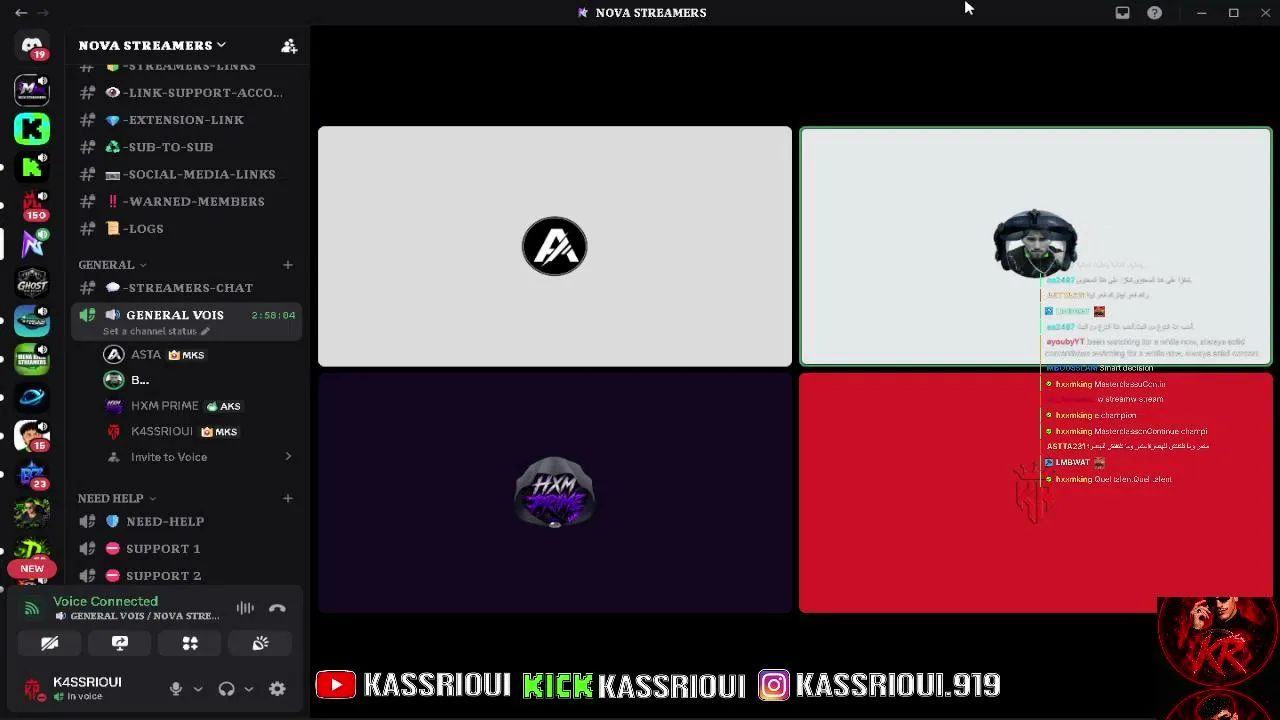Screen dimensions: 1280x720
Task: Open headphone output options arrow
Action: (248, 688)
